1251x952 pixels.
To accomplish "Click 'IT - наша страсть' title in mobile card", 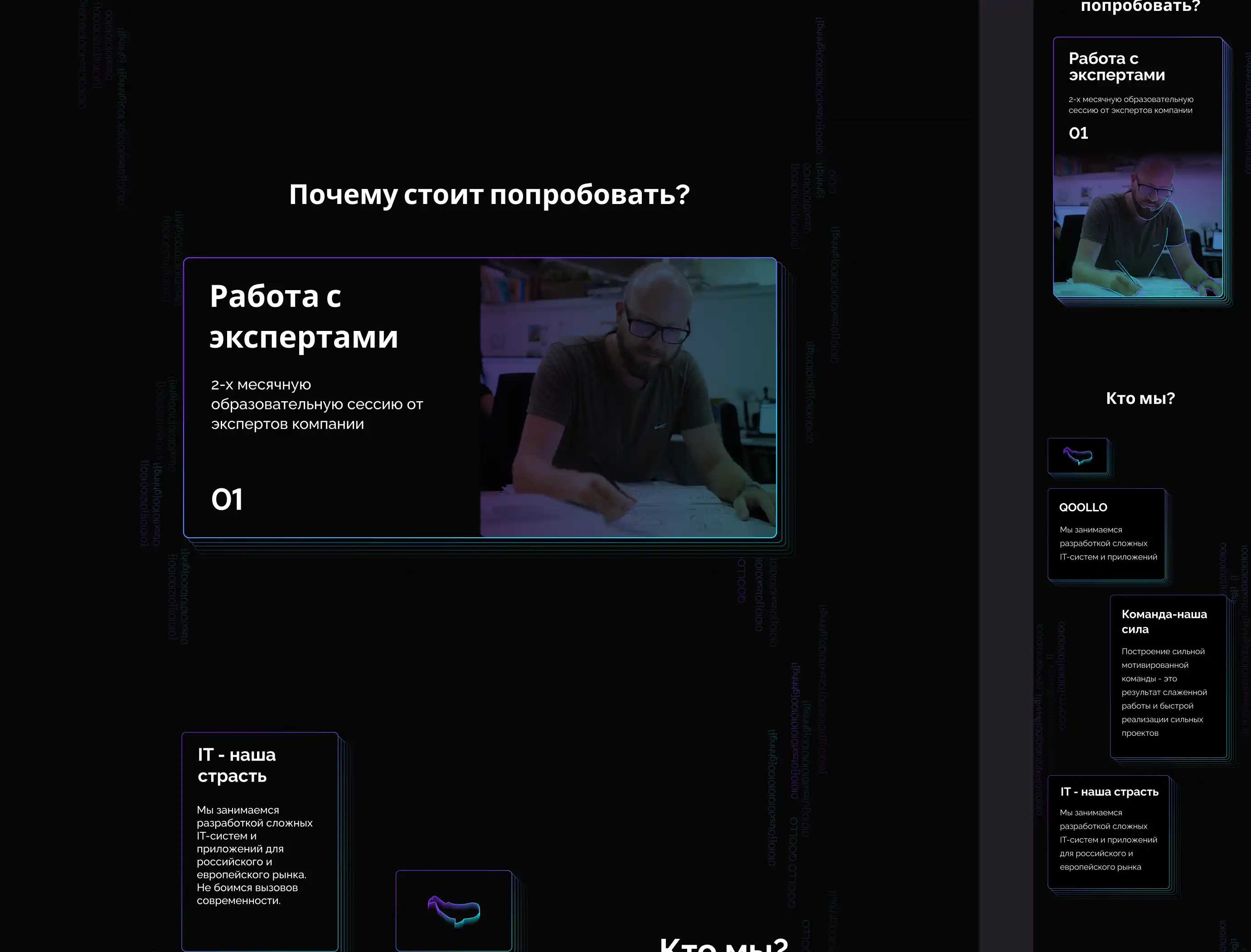I will coord(1109,792).
